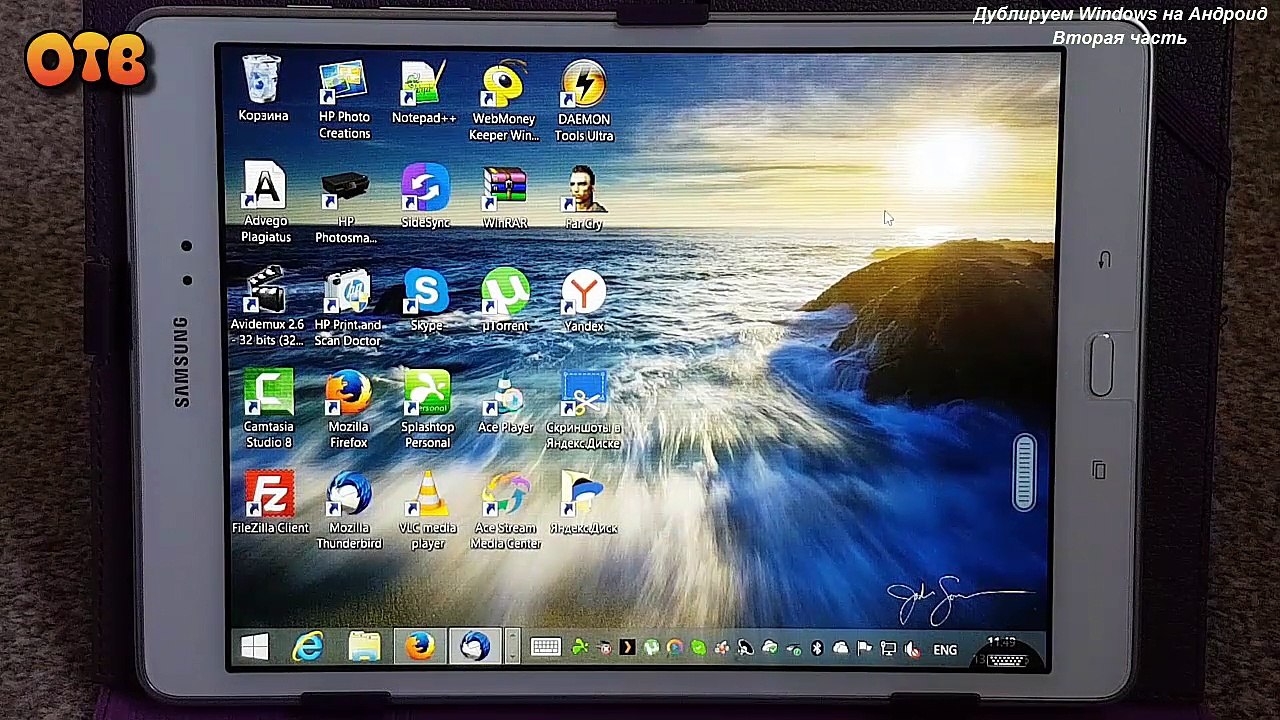The image size is (1280, 720).
Task: Open the touch keyboard from the taskbar
Action: (546, 648)
